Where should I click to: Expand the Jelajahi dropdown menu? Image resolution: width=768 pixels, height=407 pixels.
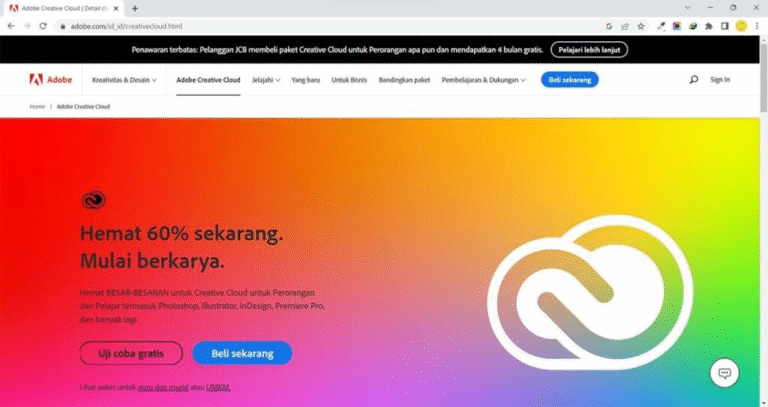coord(266,80)
